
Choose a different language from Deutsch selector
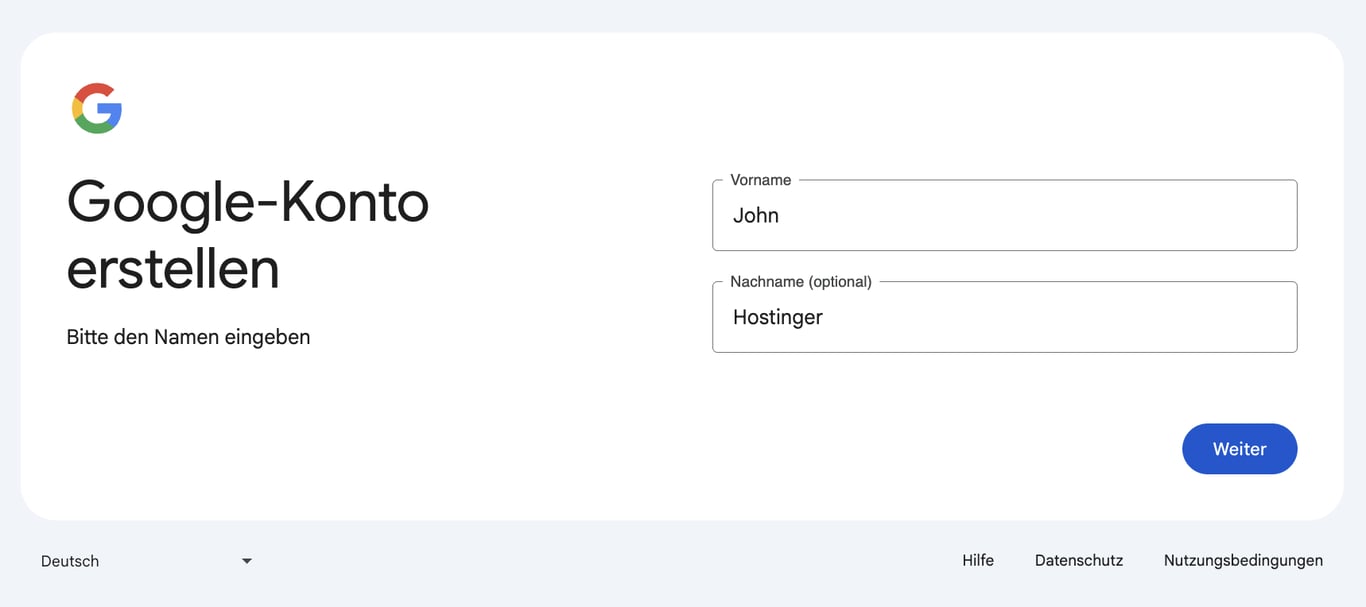(145, 561)
